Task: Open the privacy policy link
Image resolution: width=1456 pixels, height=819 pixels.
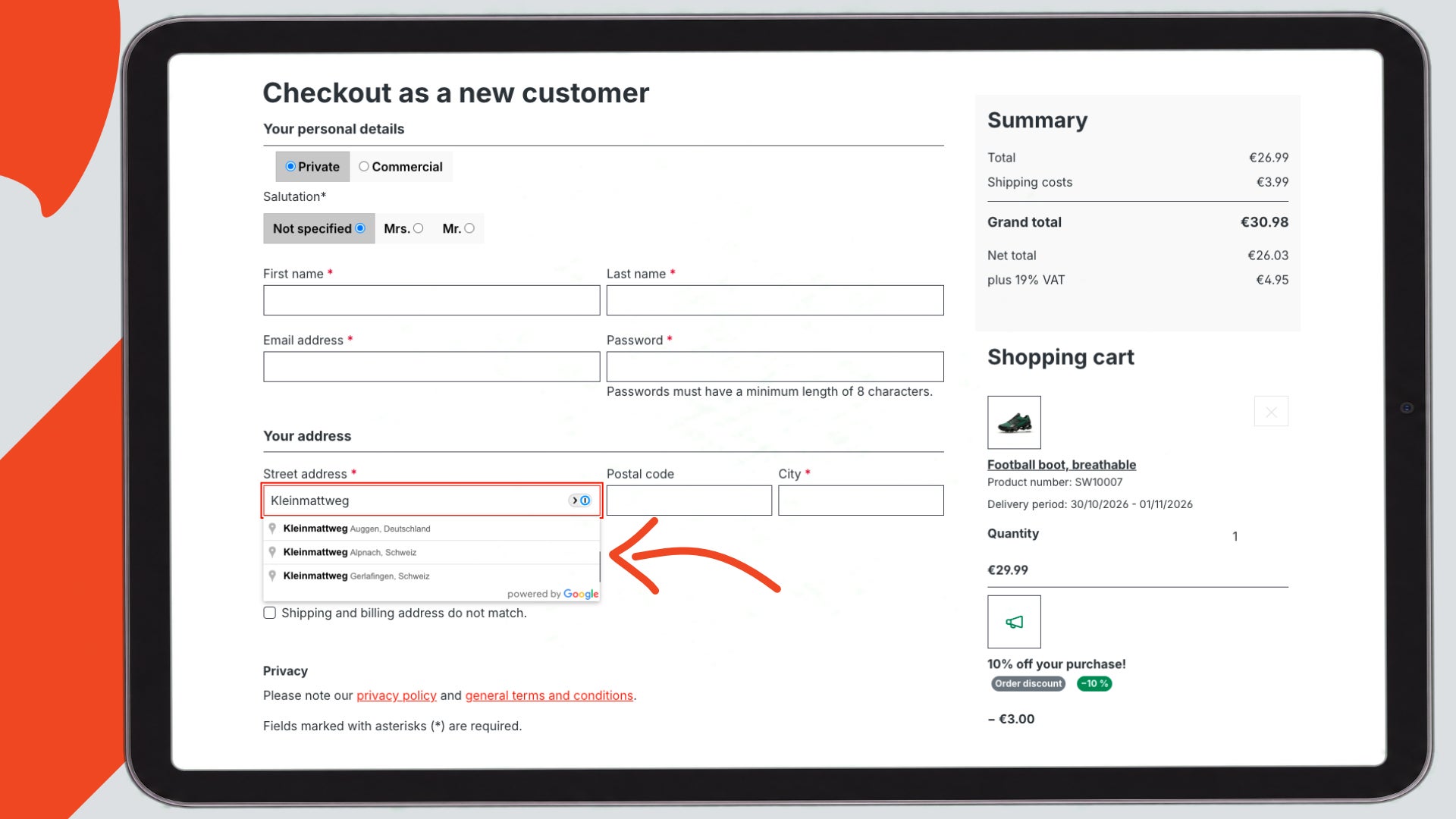Action: [x=397, y=695]
